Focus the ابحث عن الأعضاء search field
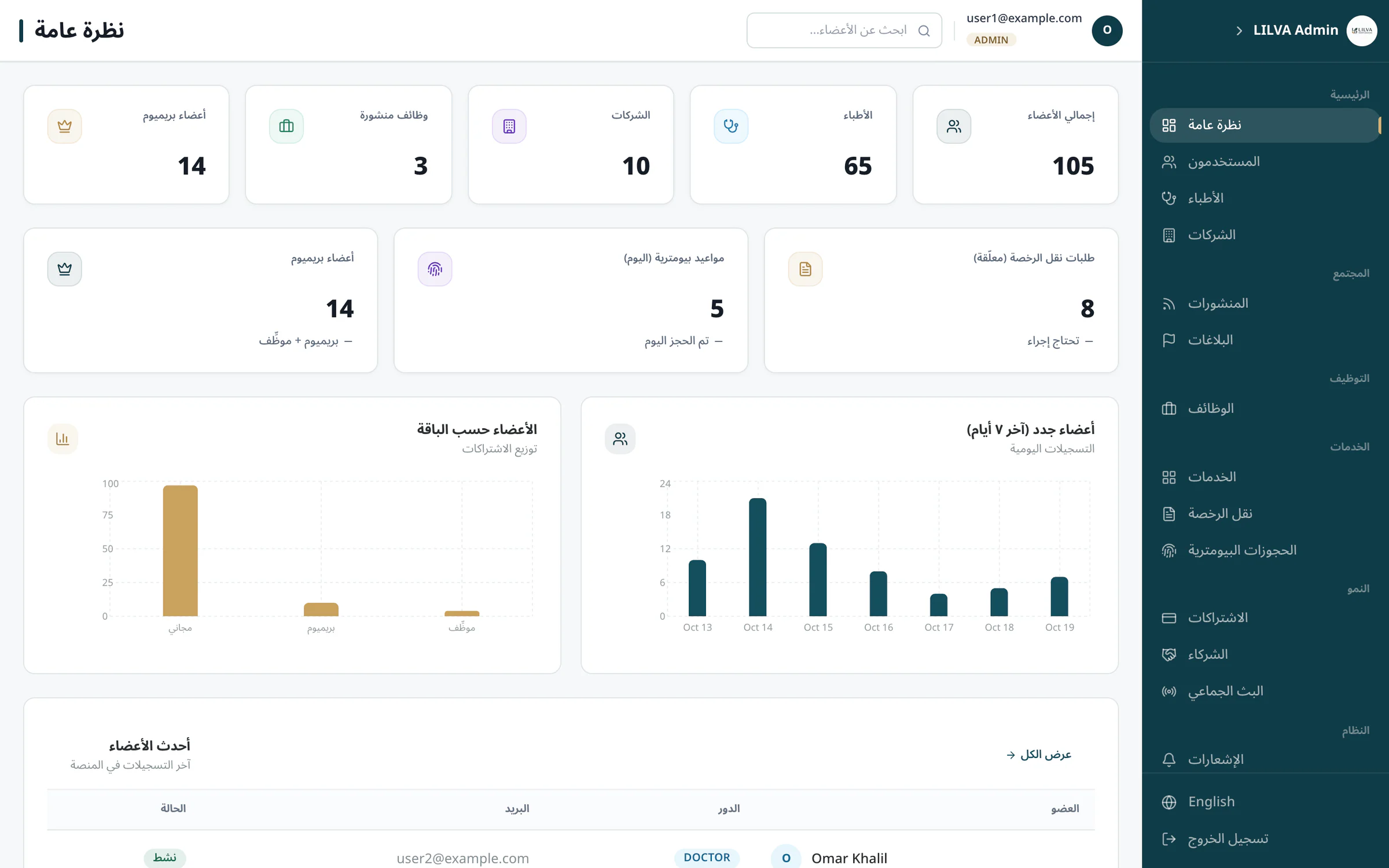Image resolution: width=1389 pixels, height=868 pixels. coord(844,31)
